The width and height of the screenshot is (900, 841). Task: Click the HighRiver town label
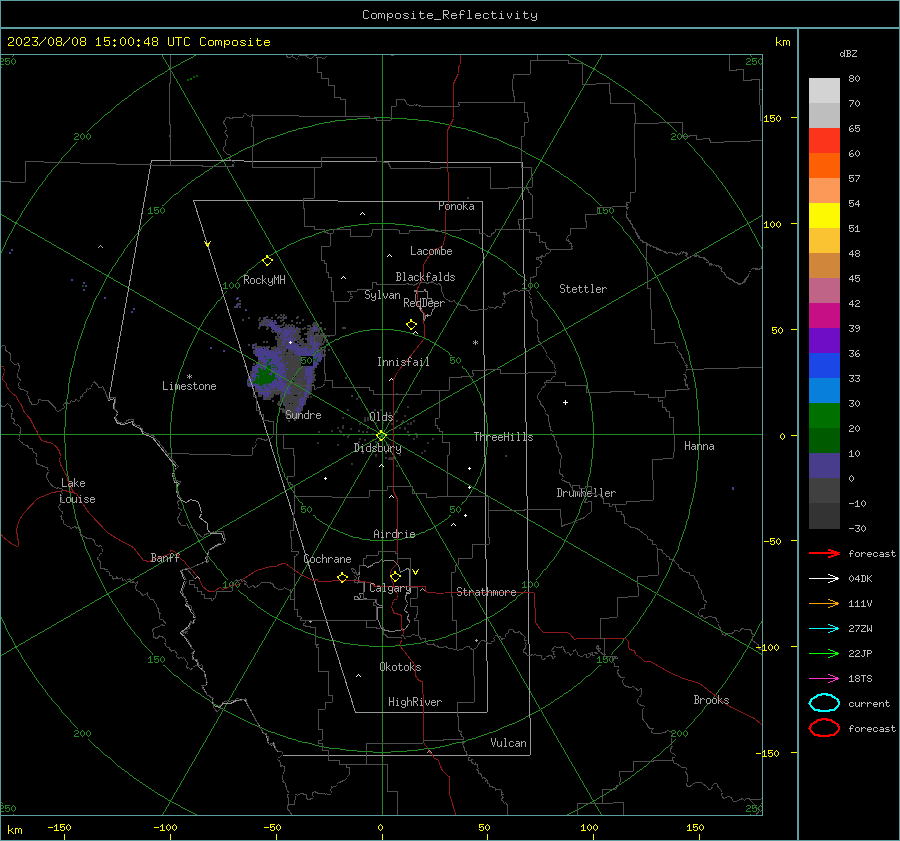[x=415, y=702]
